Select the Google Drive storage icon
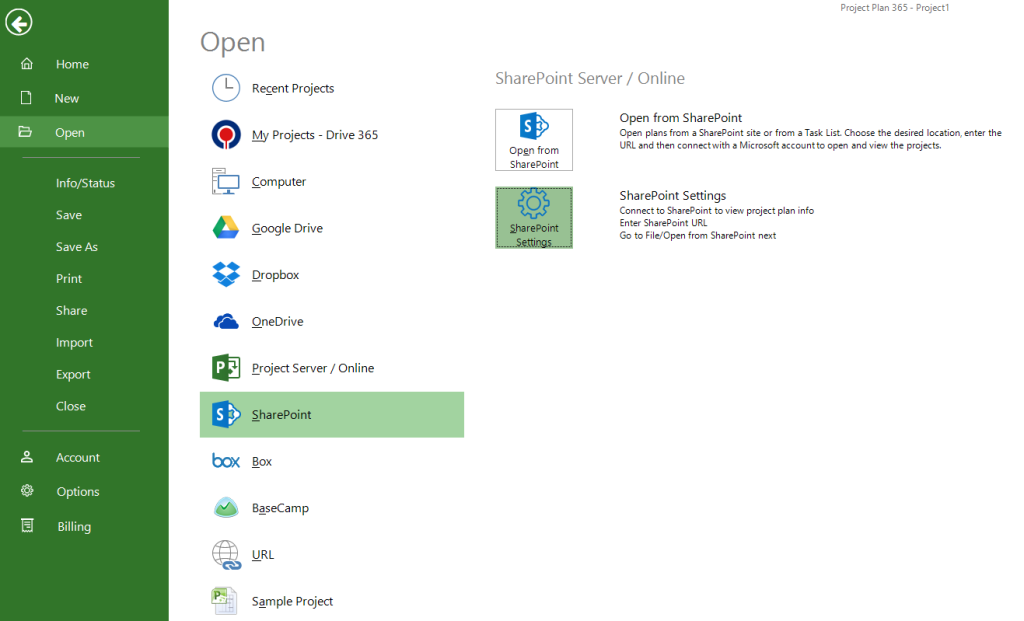 pyautogui.click(x=224, y=227)
